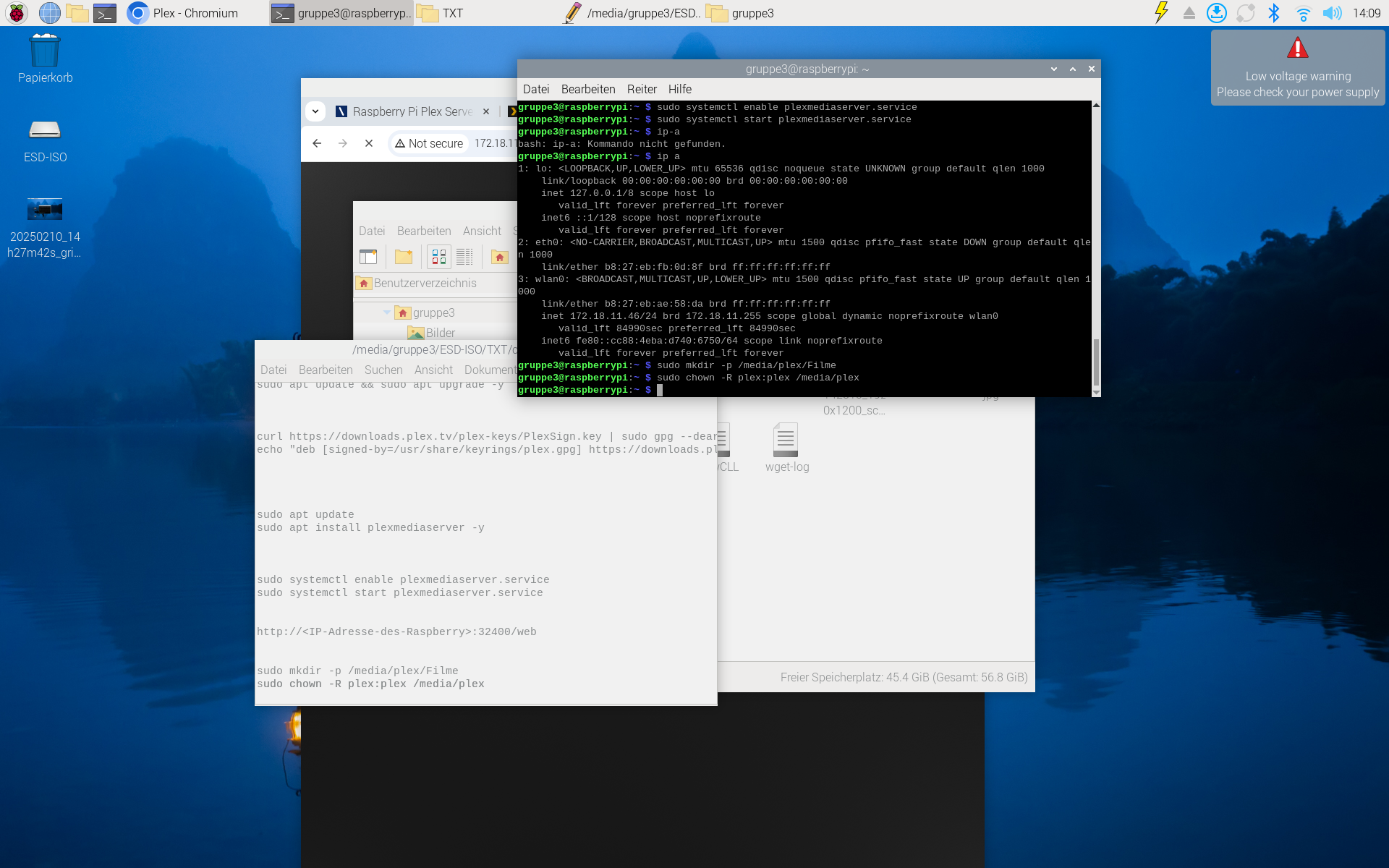Create a new folder in file manager toolbar

[x=404, y=257]
